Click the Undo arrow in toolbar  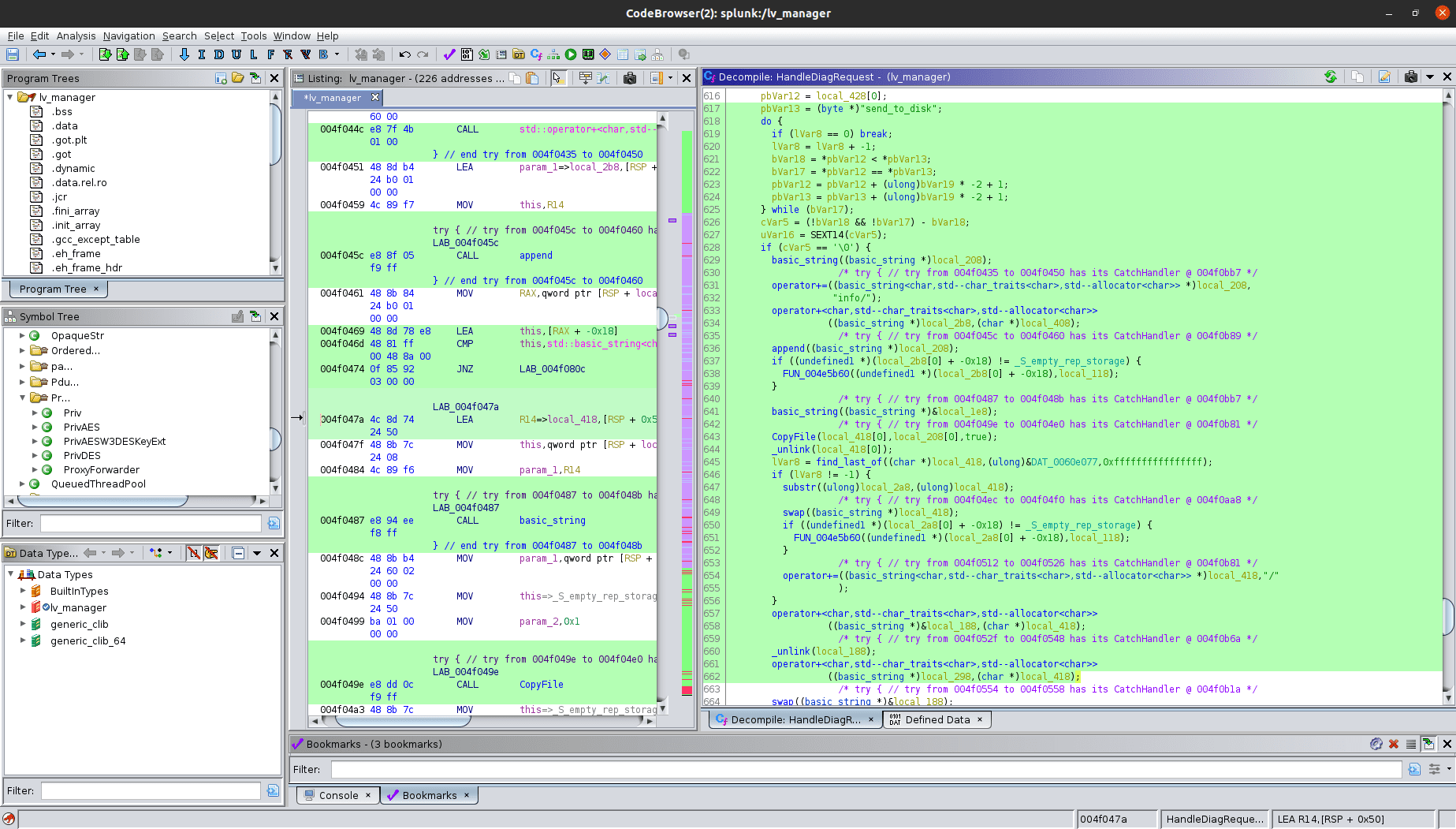click(x=404, y=54)
